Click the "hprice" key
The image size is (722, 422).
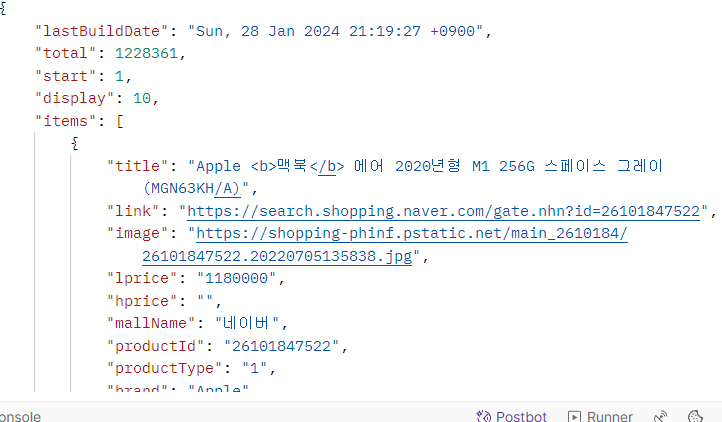142,301
